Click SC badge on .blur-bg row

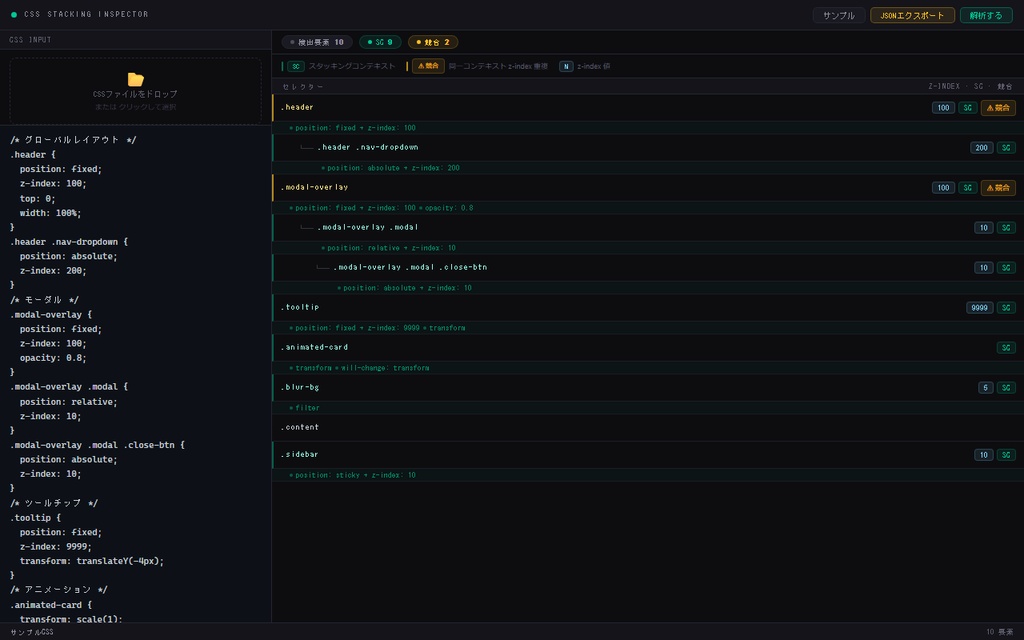(x=1006, y=387)
